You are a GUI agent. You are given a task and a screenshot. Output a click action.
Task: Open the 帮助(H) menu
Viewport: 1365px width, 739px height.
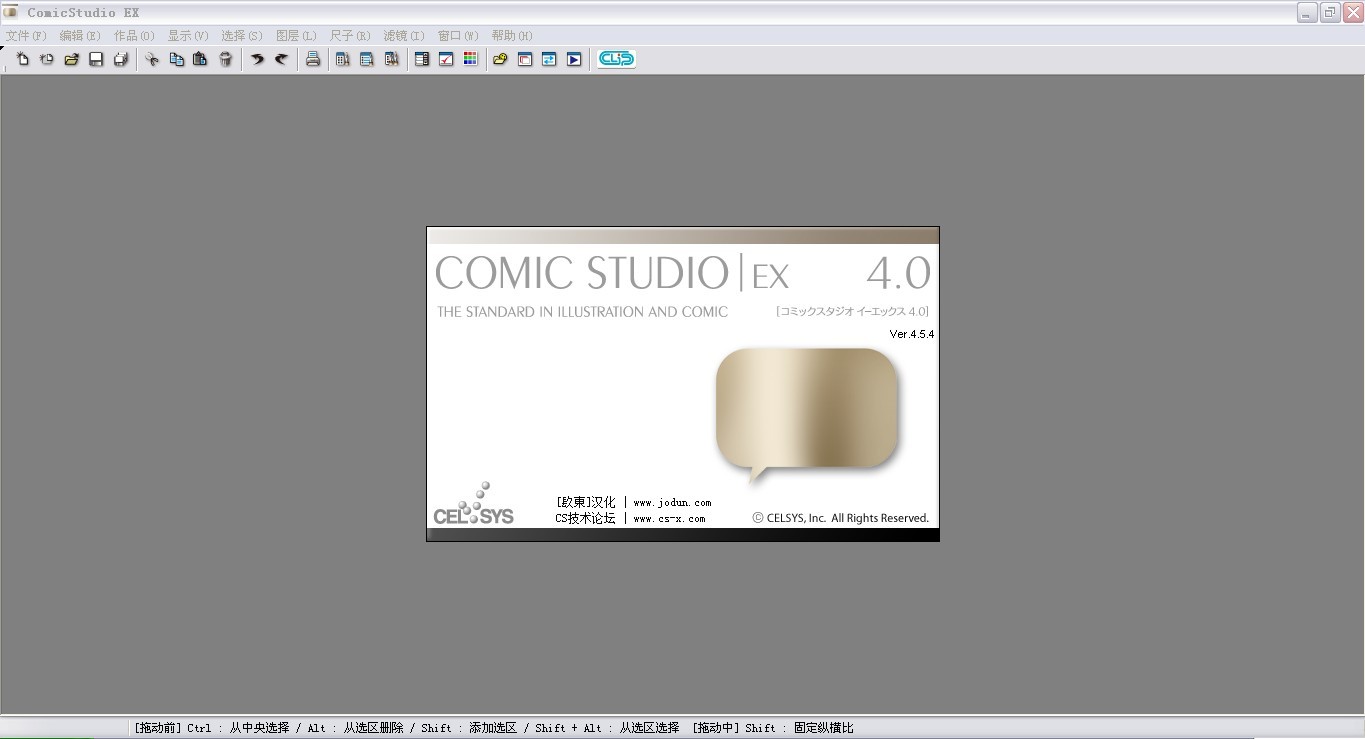[x=512, y=35]
